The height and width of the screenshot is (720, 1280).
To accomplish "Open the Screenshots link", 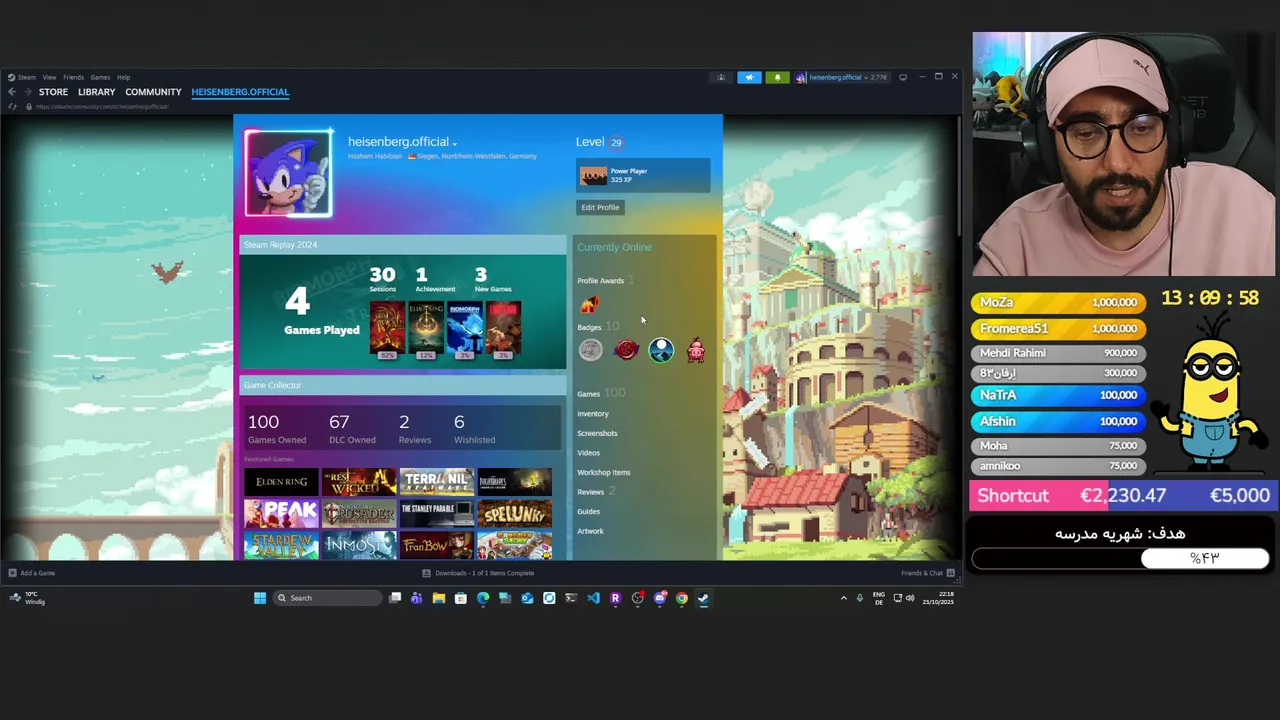I will 597,433.
